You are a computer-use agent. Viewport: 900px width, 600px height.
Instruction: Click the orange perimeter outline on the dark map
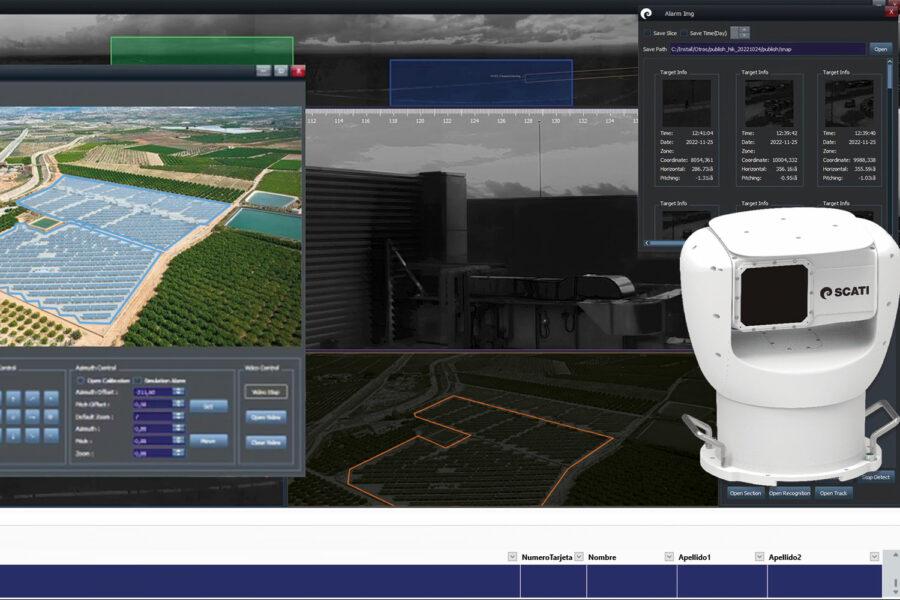point(480,450)
